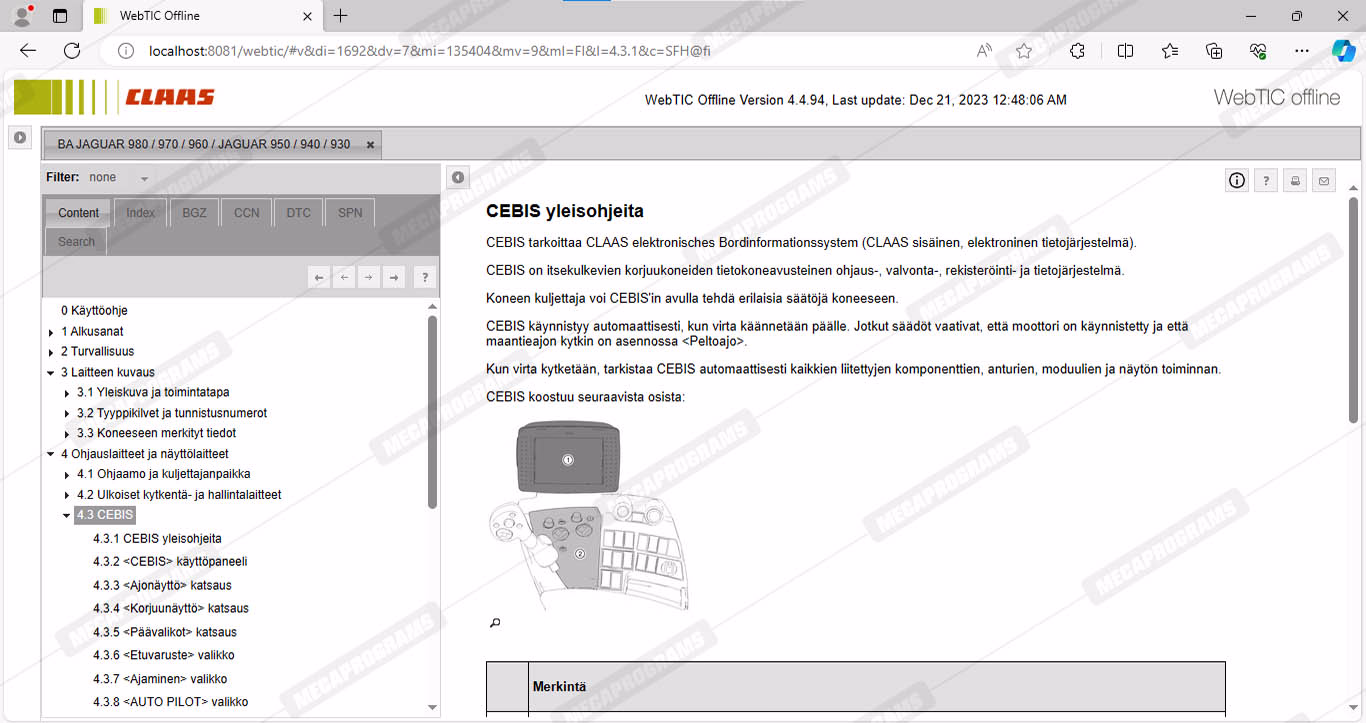Open help via the question mark next to the print icon

(1266, 180)
